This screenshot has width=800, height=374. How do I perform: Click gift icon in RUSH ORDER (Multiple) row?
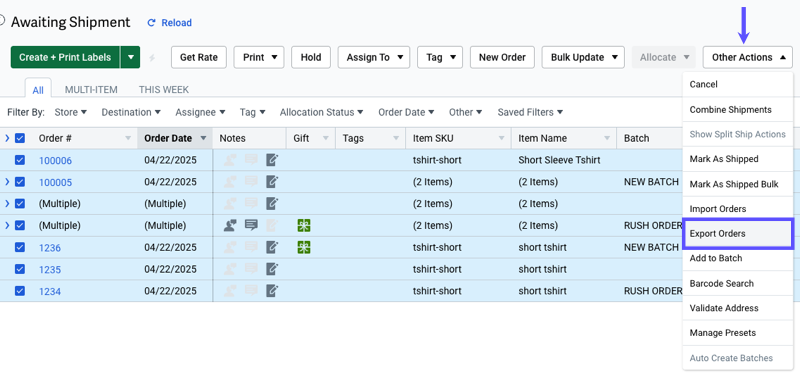pos(304,226)
